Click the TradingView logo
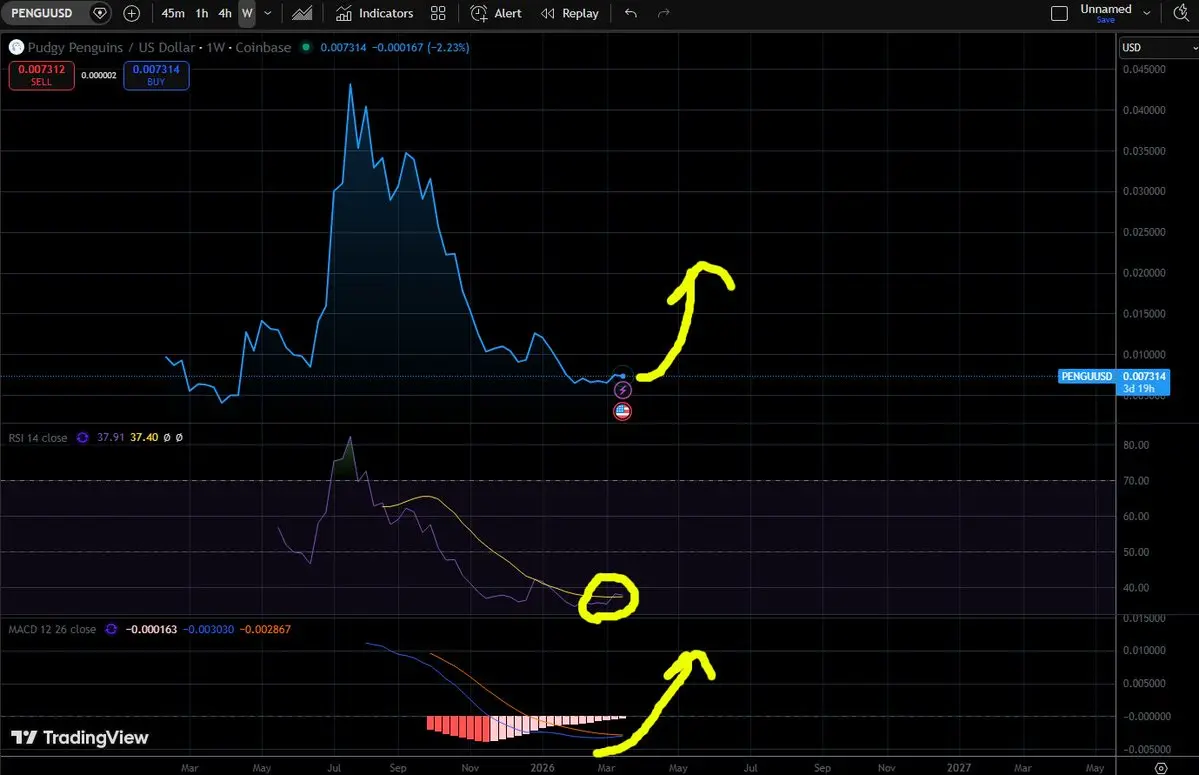This screenshot has height=775, width=1199. (x=80, y=738)
